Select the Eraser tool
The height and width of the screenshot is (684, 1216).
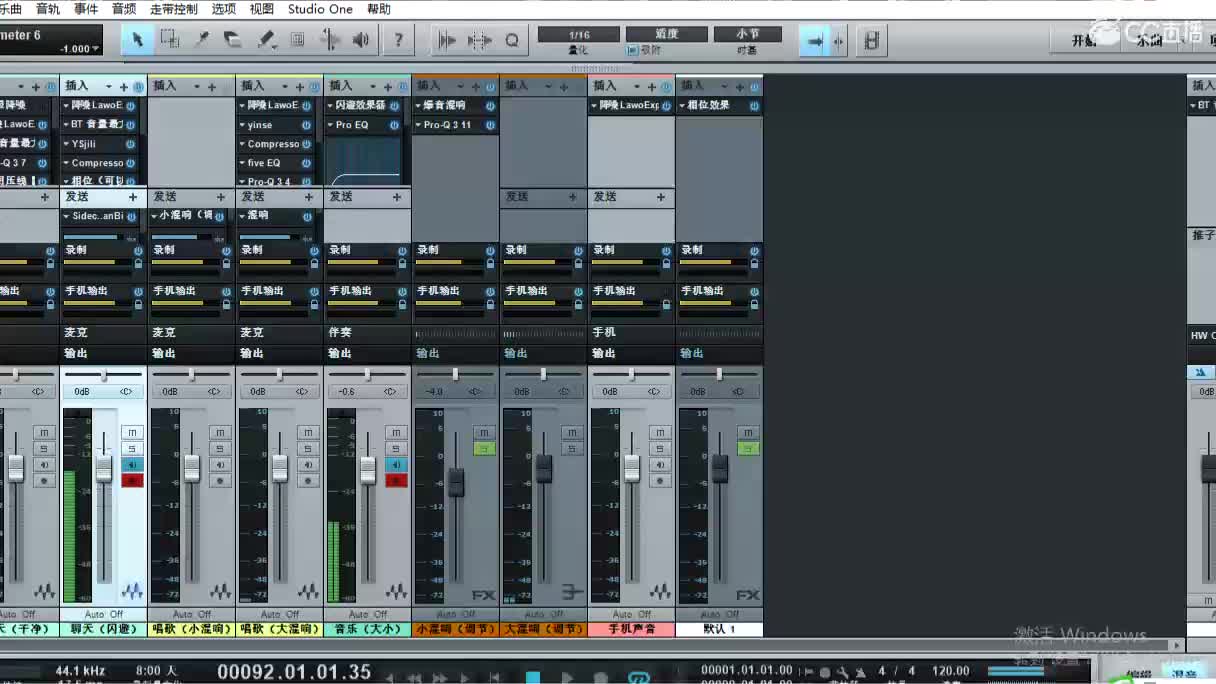click(233, 40)
